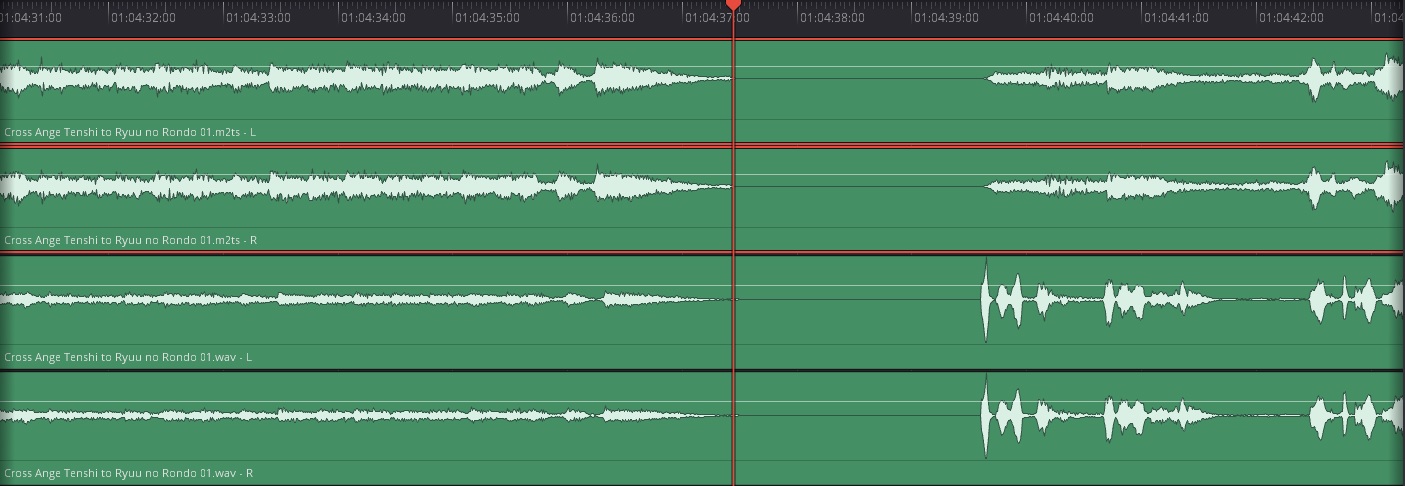The height and width of the screenshot is (486, 1405).
Task: Jump to 01:04:33:00 on the timeline ruler
Action: click(x=259, y=17)
